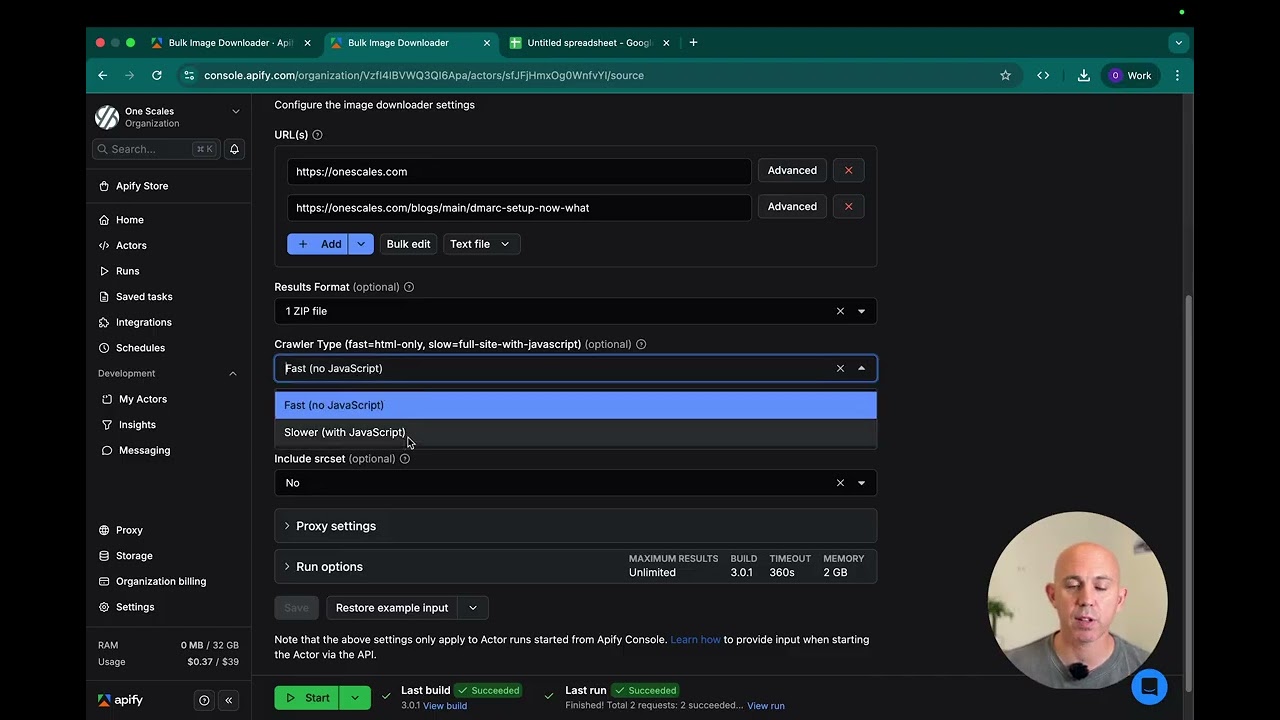Image resolution: width=1280 pixels, height=720 pixels.
Task: Click the help question icon at sidebar bottom
Action: click(204, 701)
